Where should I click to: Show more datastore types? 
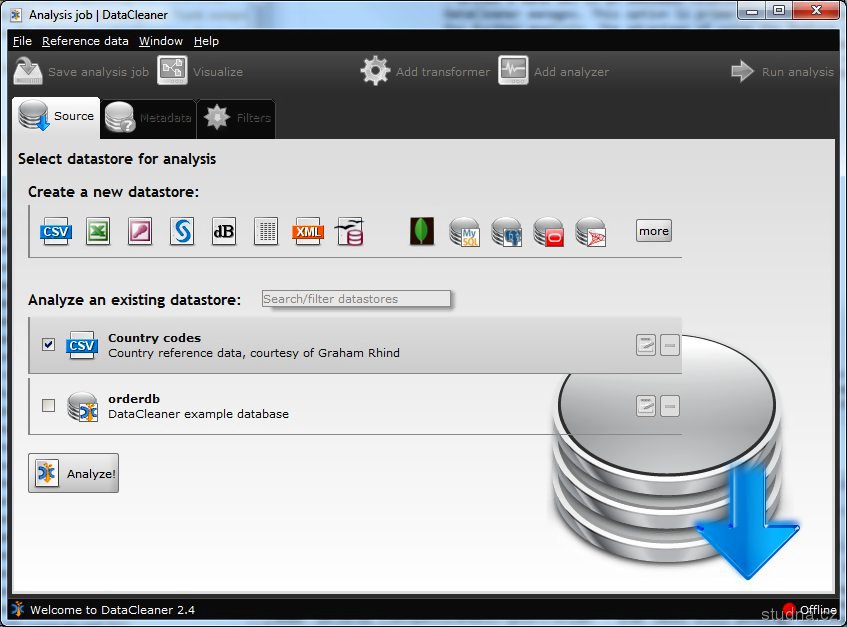click(x=654, y=231)
